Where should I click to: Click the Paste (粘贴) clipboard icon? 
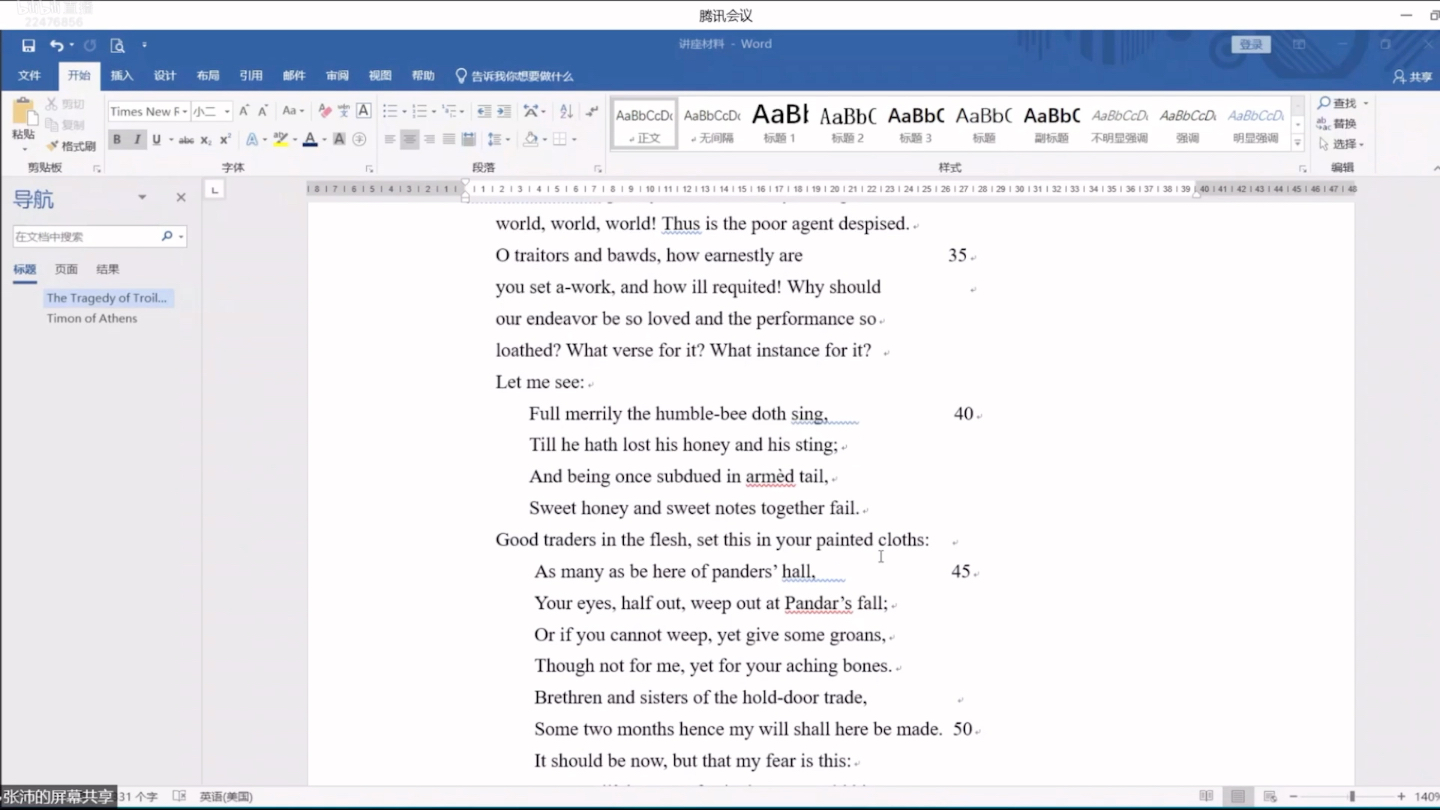(23, 112)
